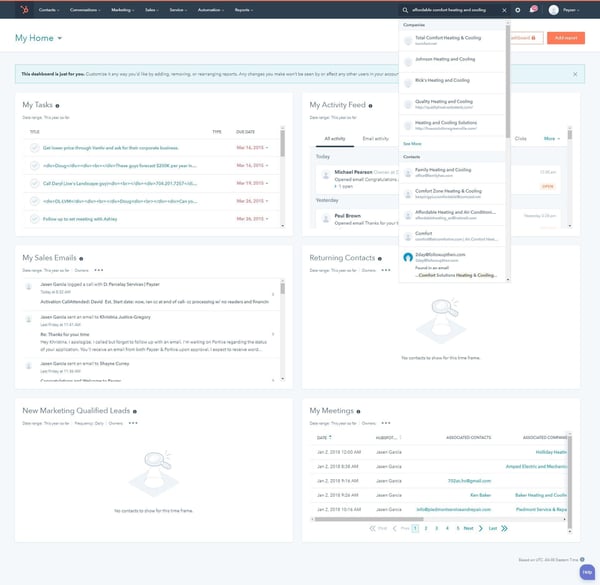Mark the first task complete
The height and width of the screenshot is (585, 600).
[x=34, y=148]
